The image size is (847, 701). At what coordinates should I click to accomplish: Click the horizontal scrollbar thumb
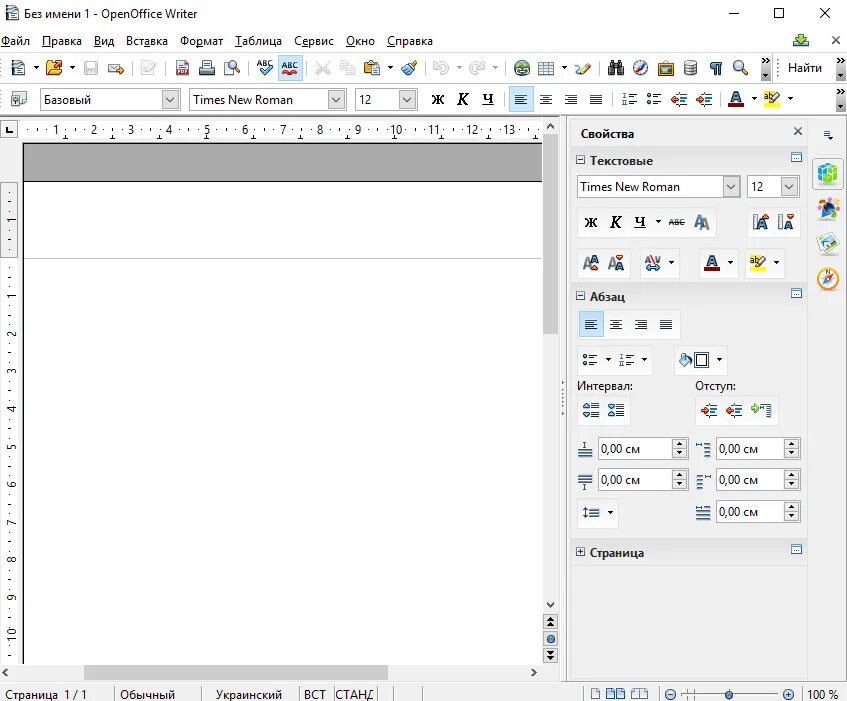tap(236, 672)
